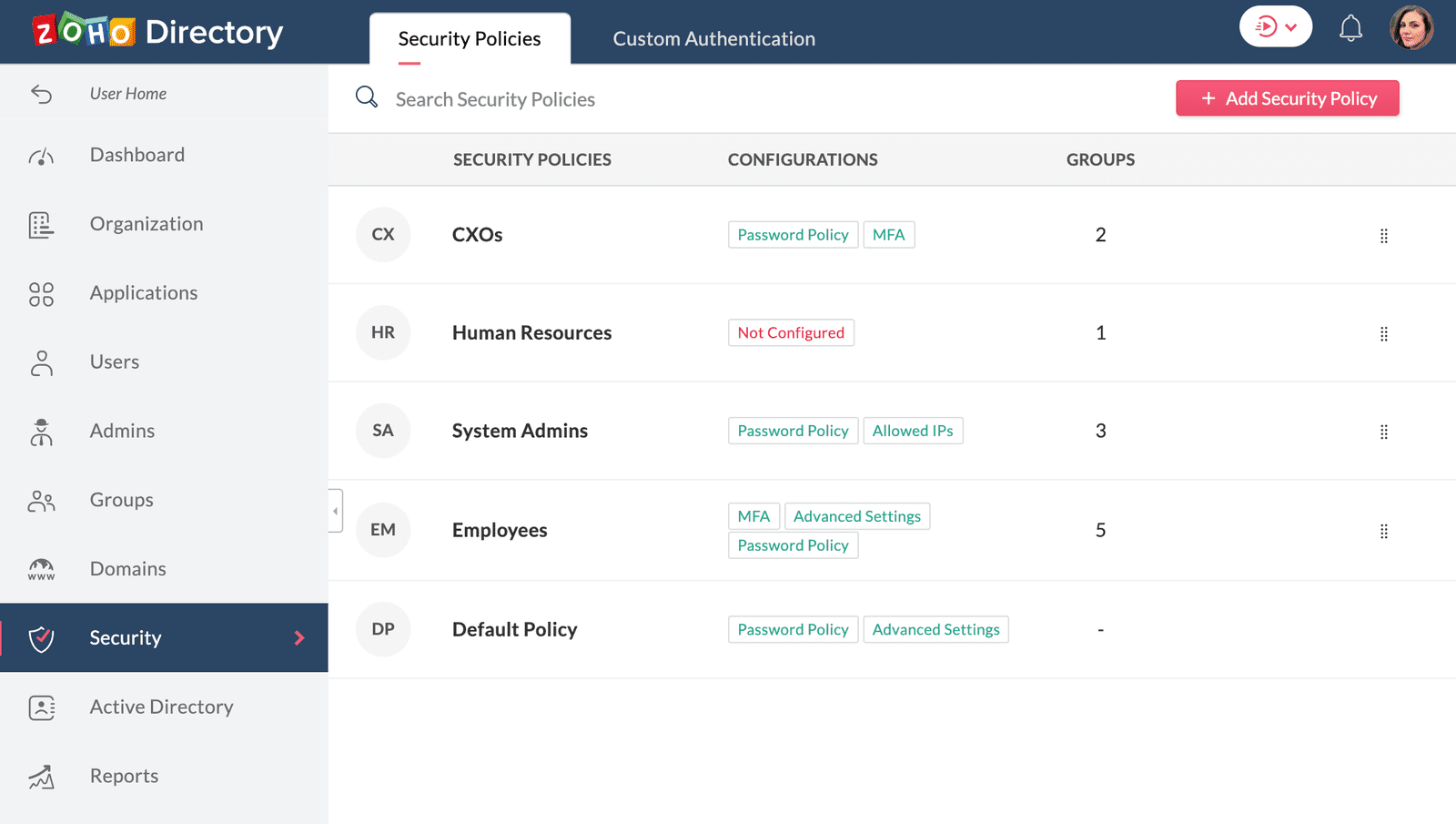This screenshot has width=1456, height=824.
Task: Collapse the sidebar using handle arrow
Action: [336, 511]
